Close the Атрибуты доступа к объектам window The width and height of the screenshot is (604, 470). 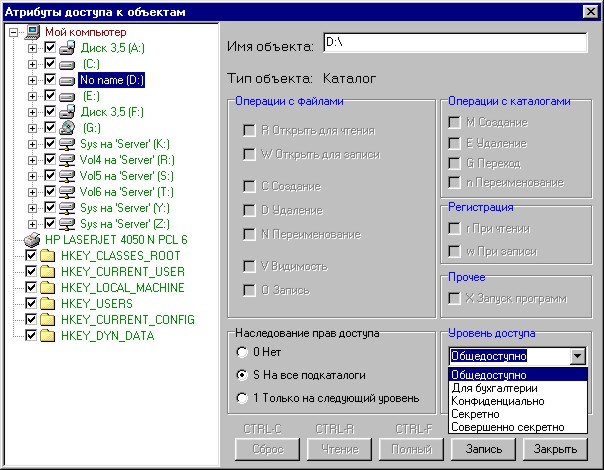point(591,12)
